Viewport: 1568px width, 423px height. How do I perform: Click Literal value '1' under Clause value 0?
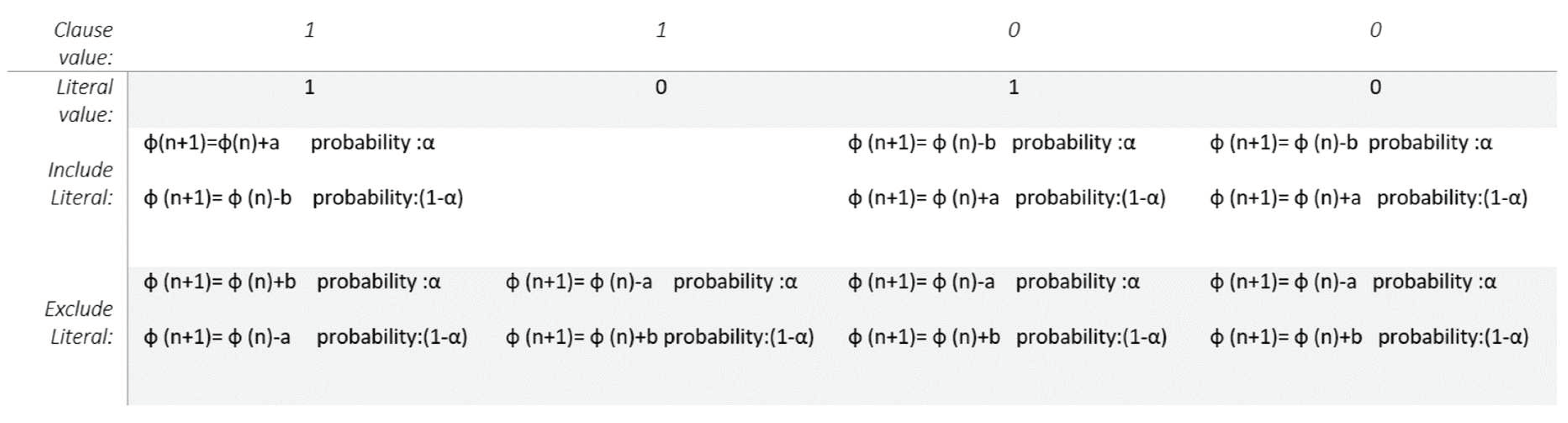pyautogui.click(x=1014, y=87)
